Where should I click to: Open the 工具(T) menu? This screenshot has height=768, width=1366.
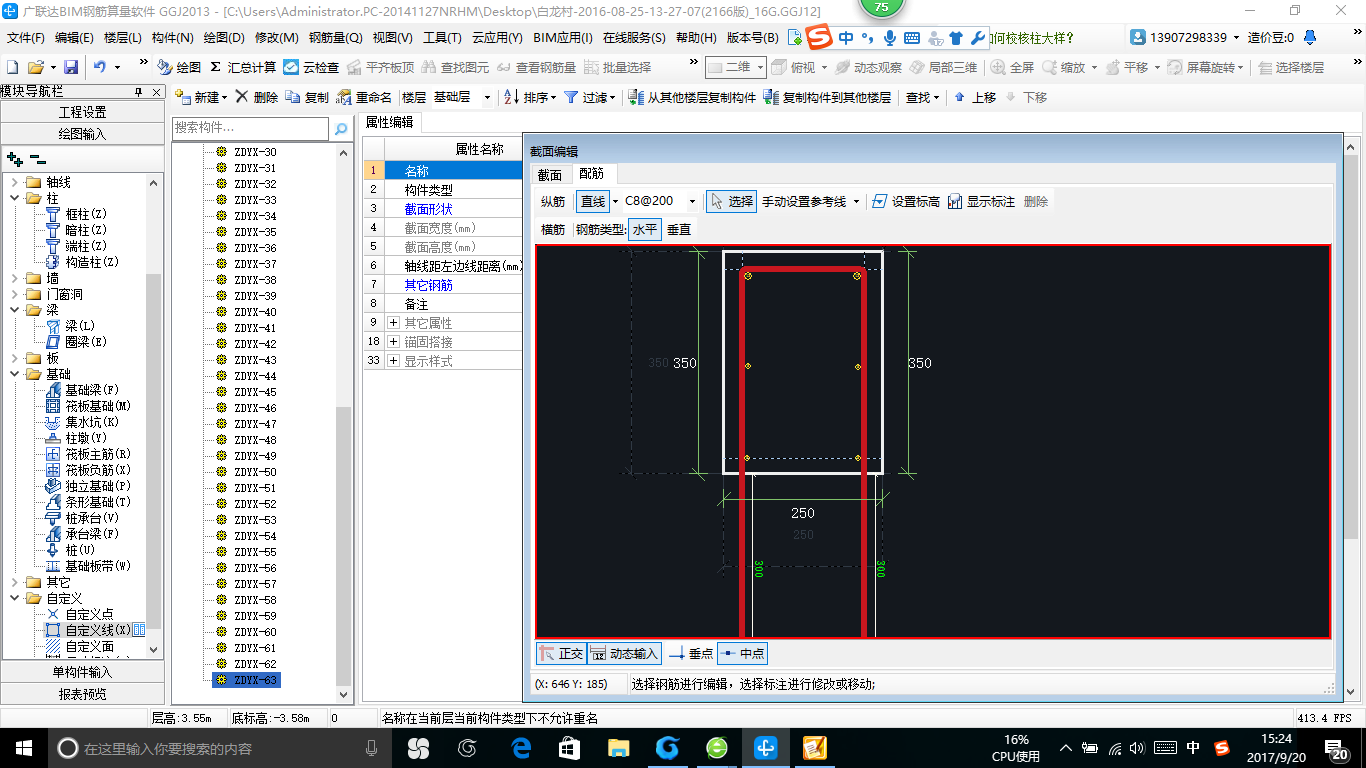pyautogui.click(x=442, y=38)
